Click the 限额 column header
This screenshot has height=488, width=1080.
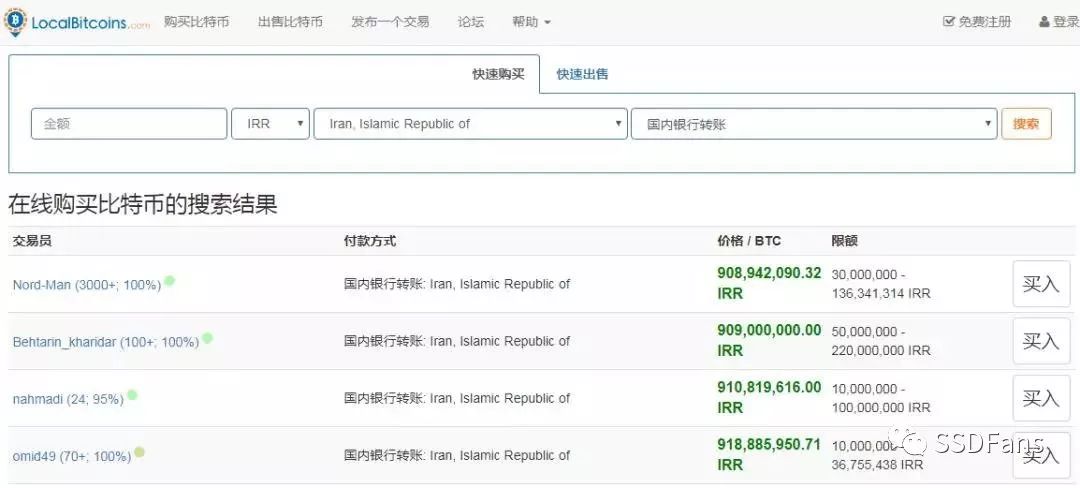(x=844, y=241)
